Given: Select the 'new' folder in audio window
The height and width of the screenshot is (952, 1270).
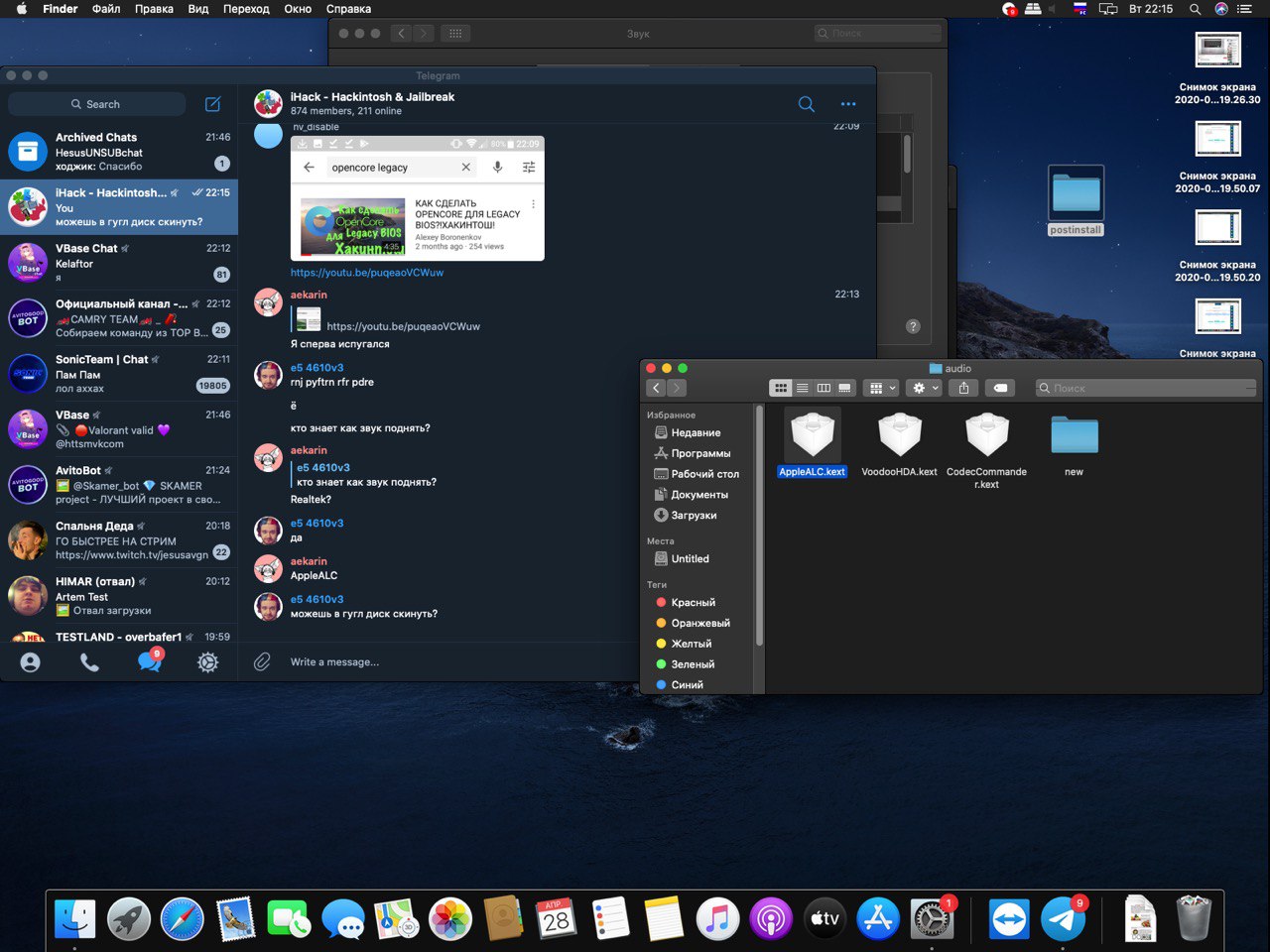Looking at the screenshot, I should point(1075,444).
